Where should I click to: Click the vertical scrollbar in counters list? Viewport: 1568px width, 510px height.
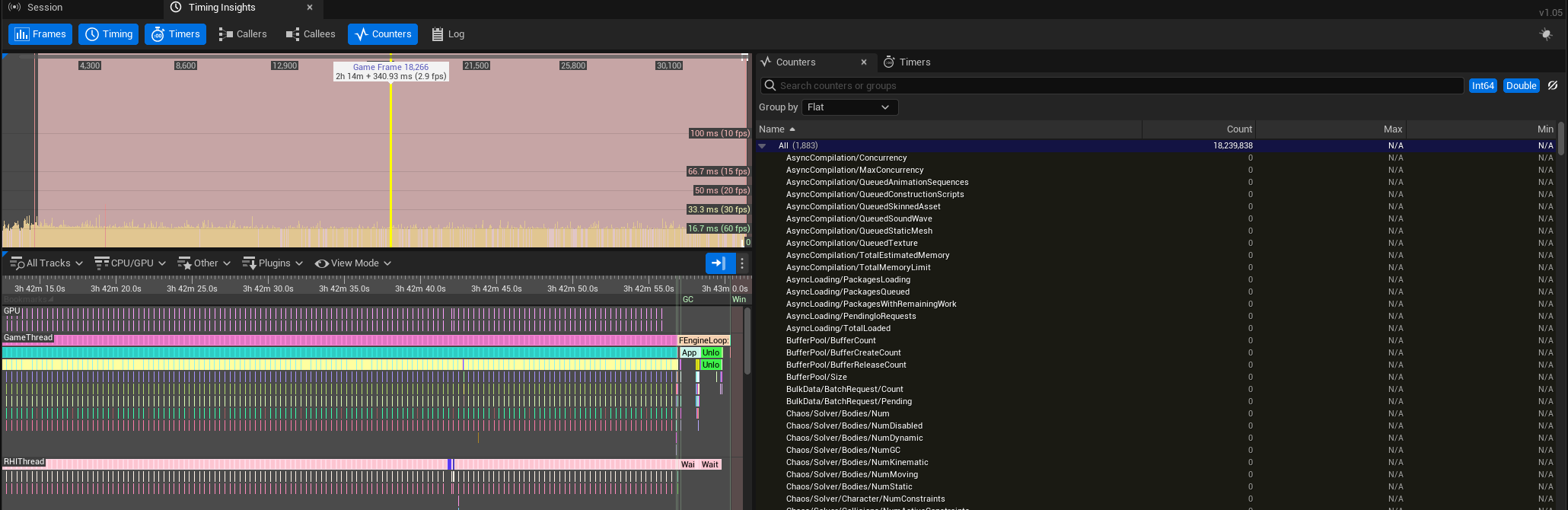pos(1561,139)
